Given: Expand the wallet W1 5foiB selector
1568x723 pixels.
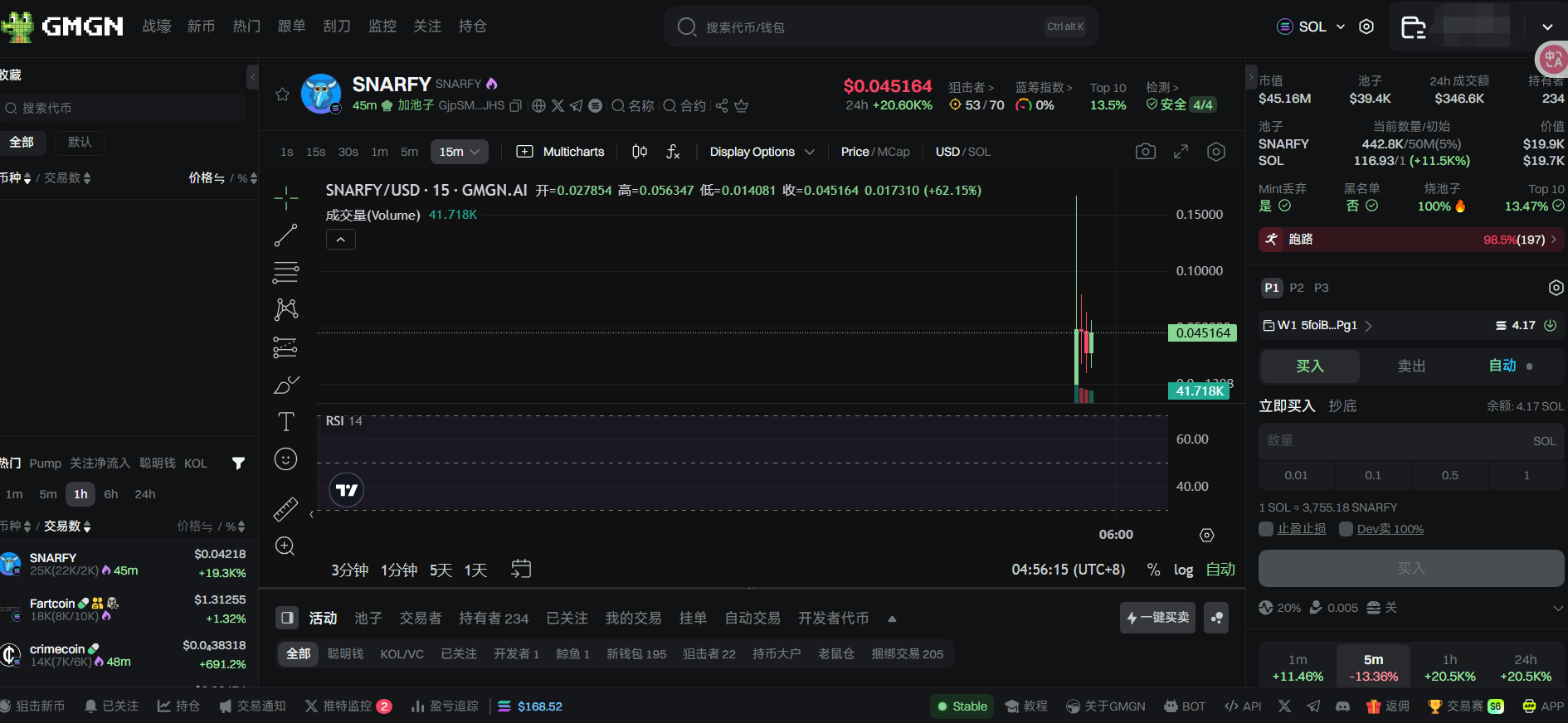Looking at the screenshot, I should (x=1317, y=326).
